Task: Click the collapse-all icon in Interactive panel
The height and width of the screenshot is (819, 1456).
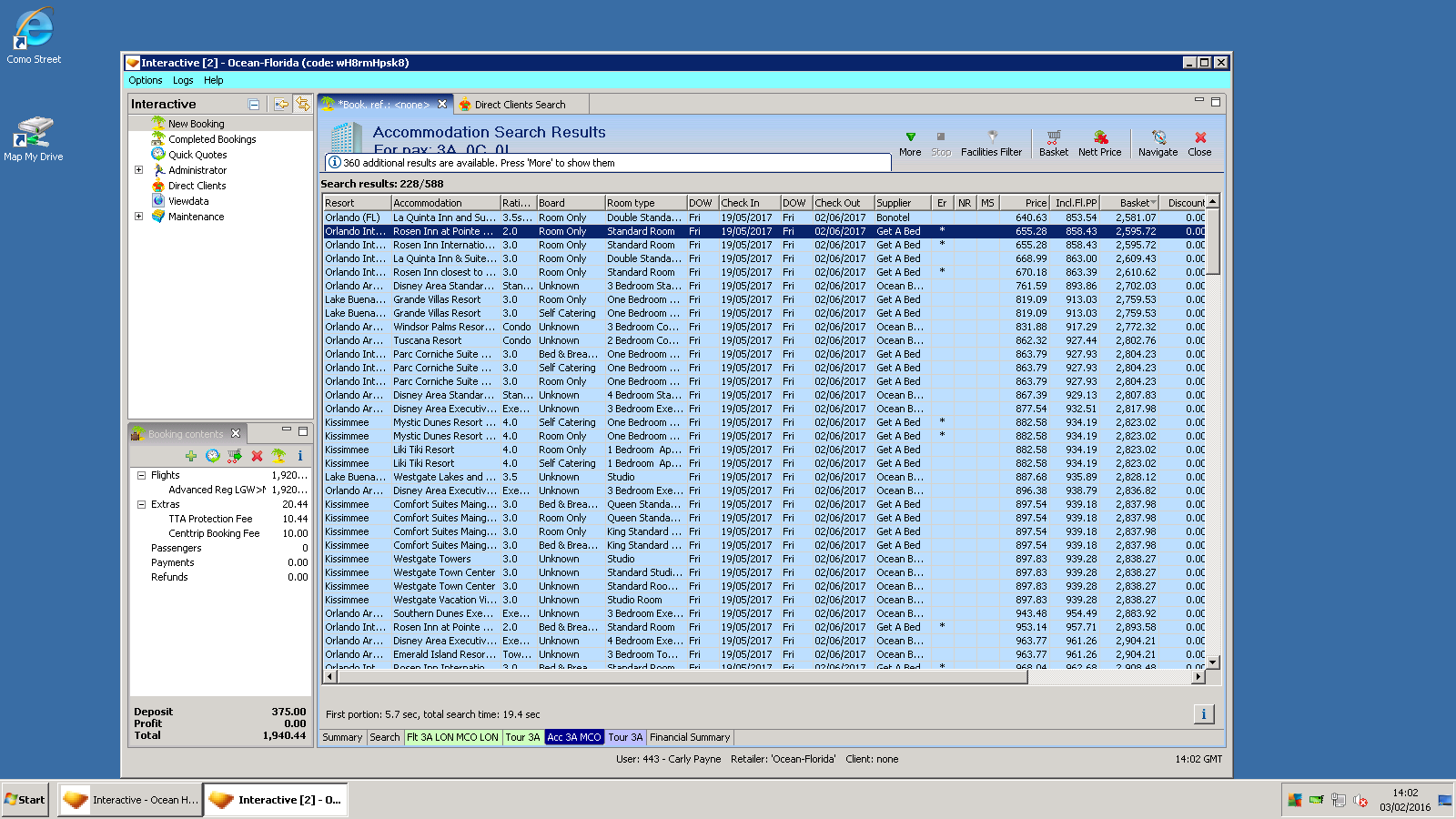Action: (254, 105)
